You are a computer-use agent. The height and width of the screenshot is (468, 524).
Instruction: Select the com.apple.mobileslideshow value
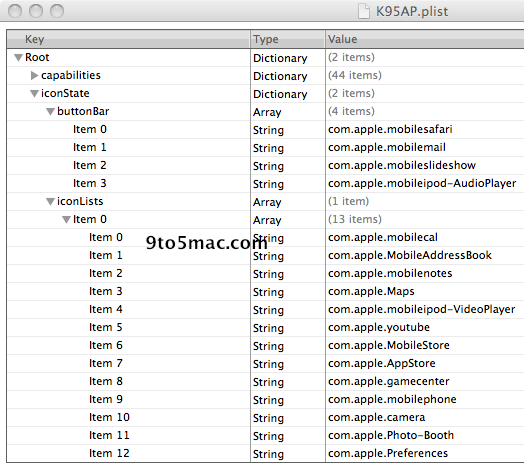(x=402, y=165)
